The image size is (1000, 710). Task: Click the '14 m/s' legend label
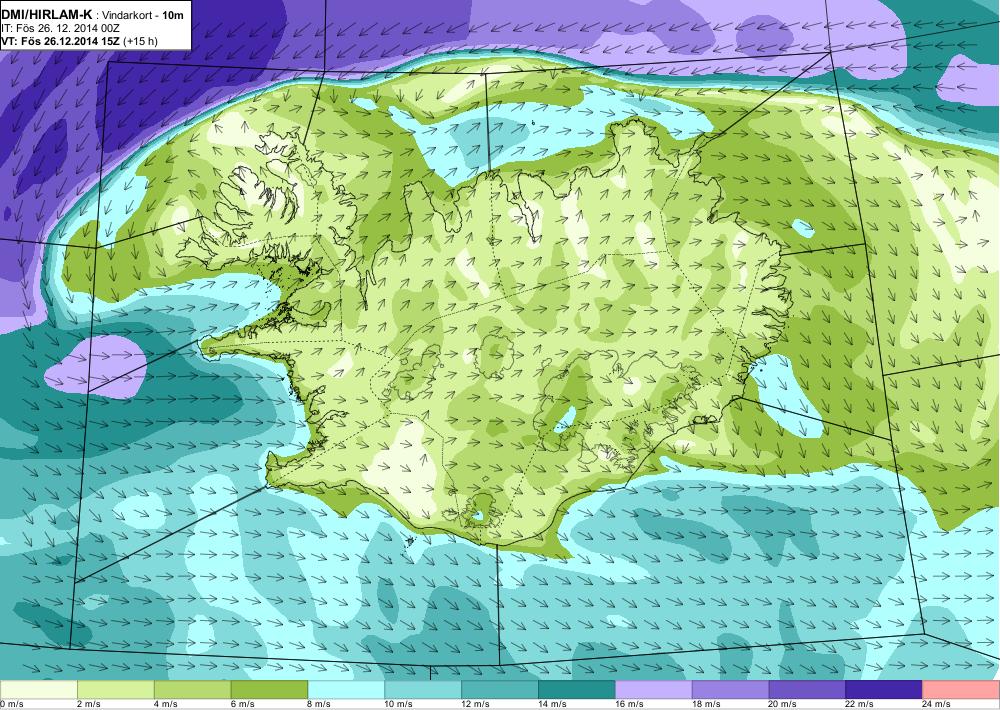pos(552,704)
